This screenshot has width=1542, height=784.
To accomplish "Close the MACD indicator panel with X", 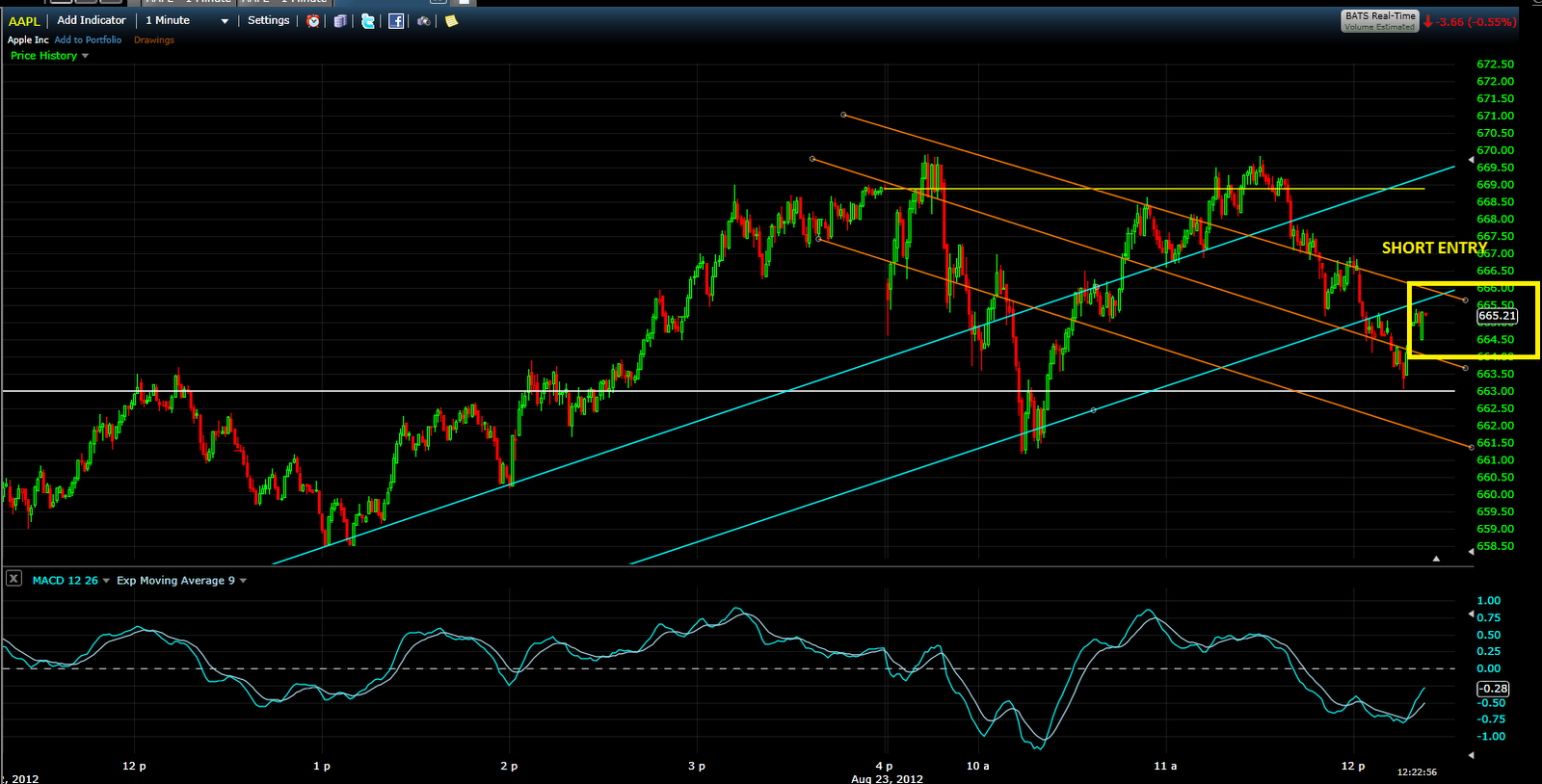I will pos(13,579).
